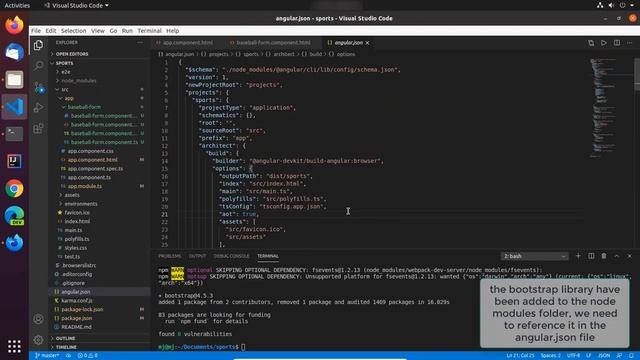Expand the e2e folder
The image size is (640, 360).
(66, 72)
